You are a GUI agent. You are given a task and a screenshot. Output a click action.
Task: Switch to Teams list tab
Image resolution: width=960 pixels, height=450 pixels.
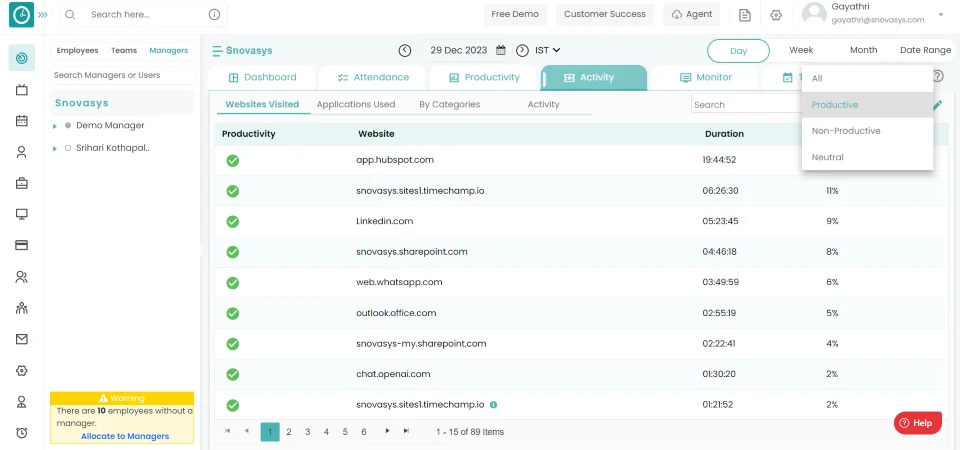(x=124, y=50)
